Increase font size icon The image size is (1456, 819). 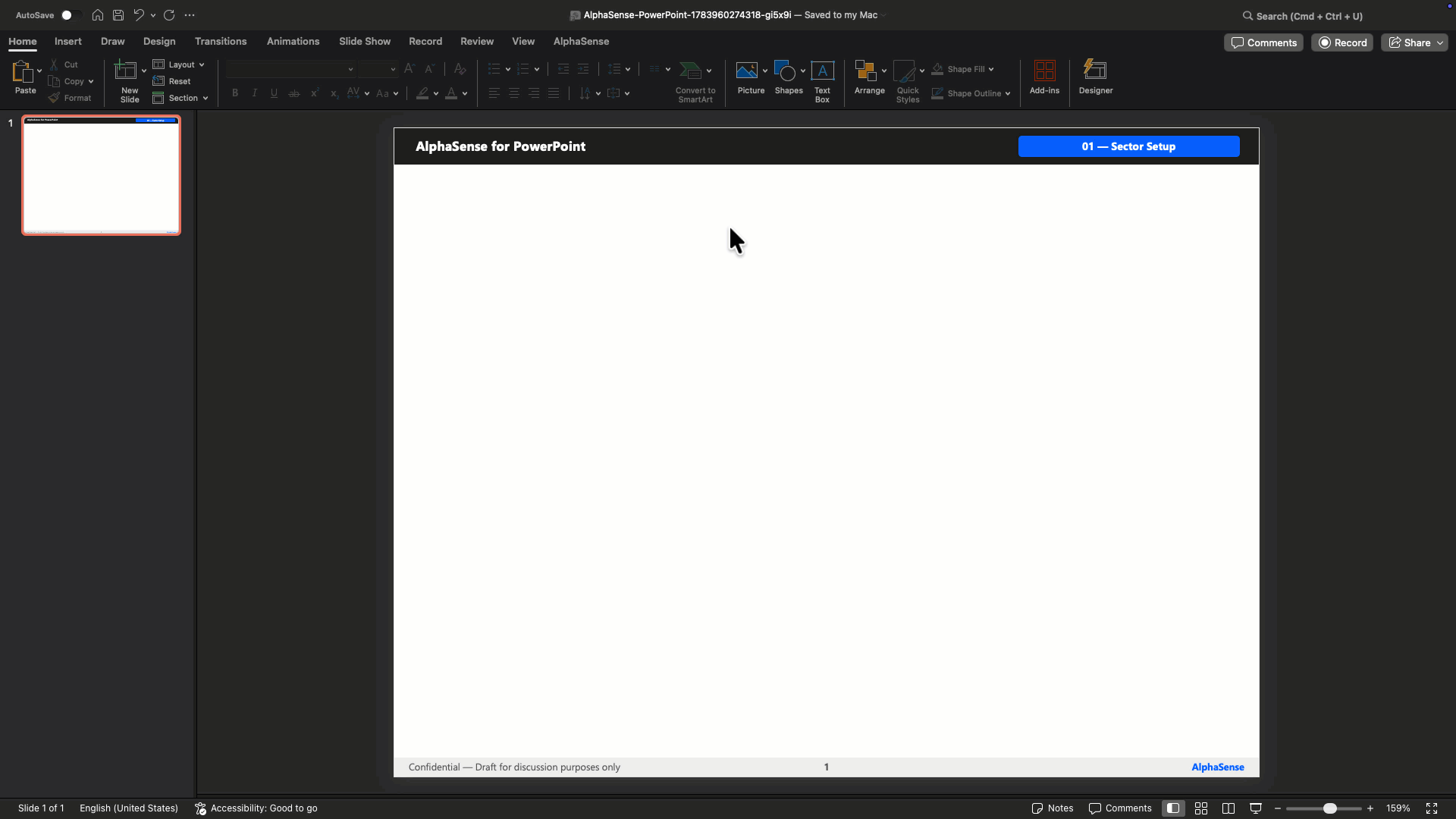click(409, 69)
